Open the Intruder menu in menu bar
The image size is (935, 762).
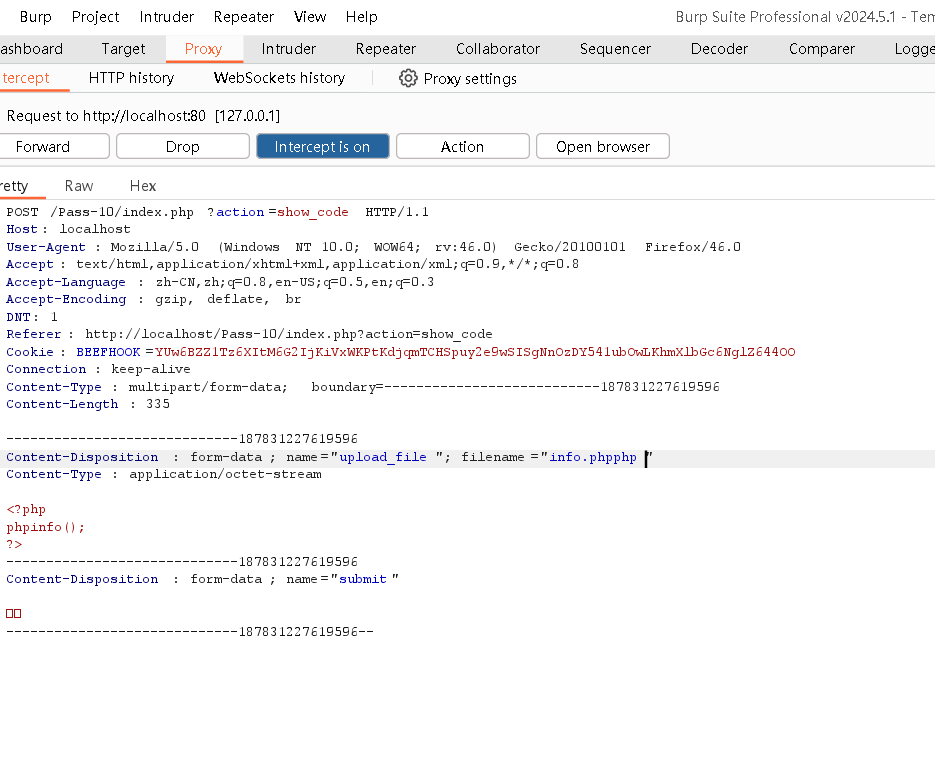pyautogui.click(x=166, y=17)
